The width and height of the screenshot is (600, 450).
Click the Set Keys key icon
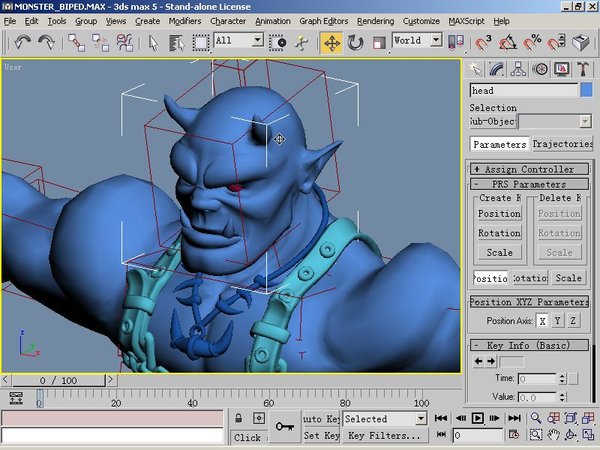(x=285, y=426)
